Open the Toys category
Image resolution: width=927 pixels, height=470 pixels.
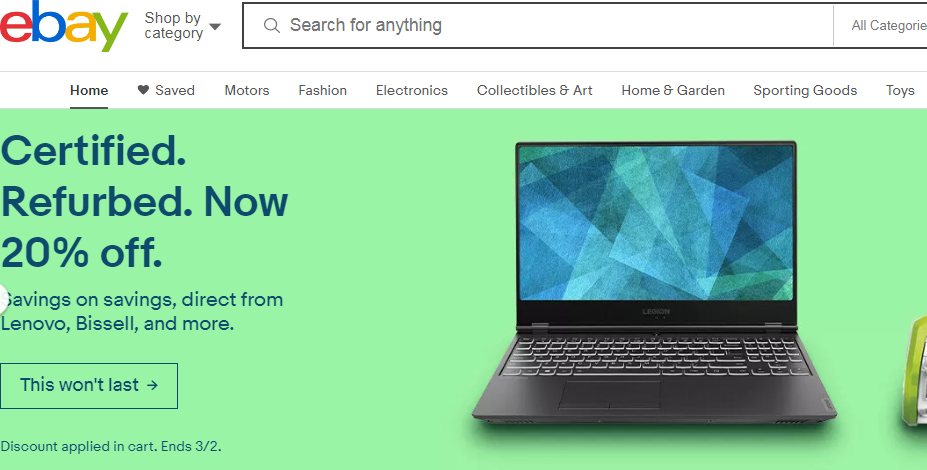pyautogui.click(x=900, y=90)
